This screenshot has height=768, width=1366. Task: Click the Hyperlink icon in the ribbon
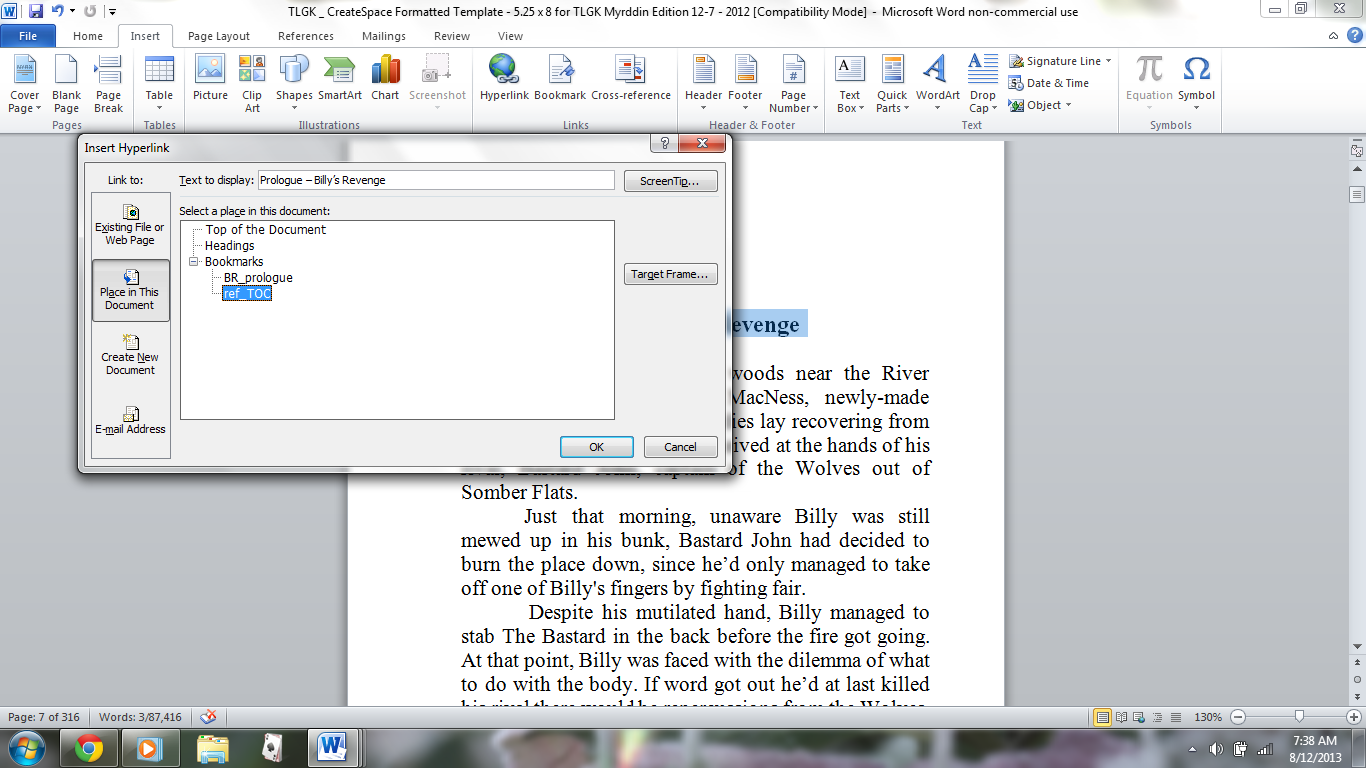point(503,78)
